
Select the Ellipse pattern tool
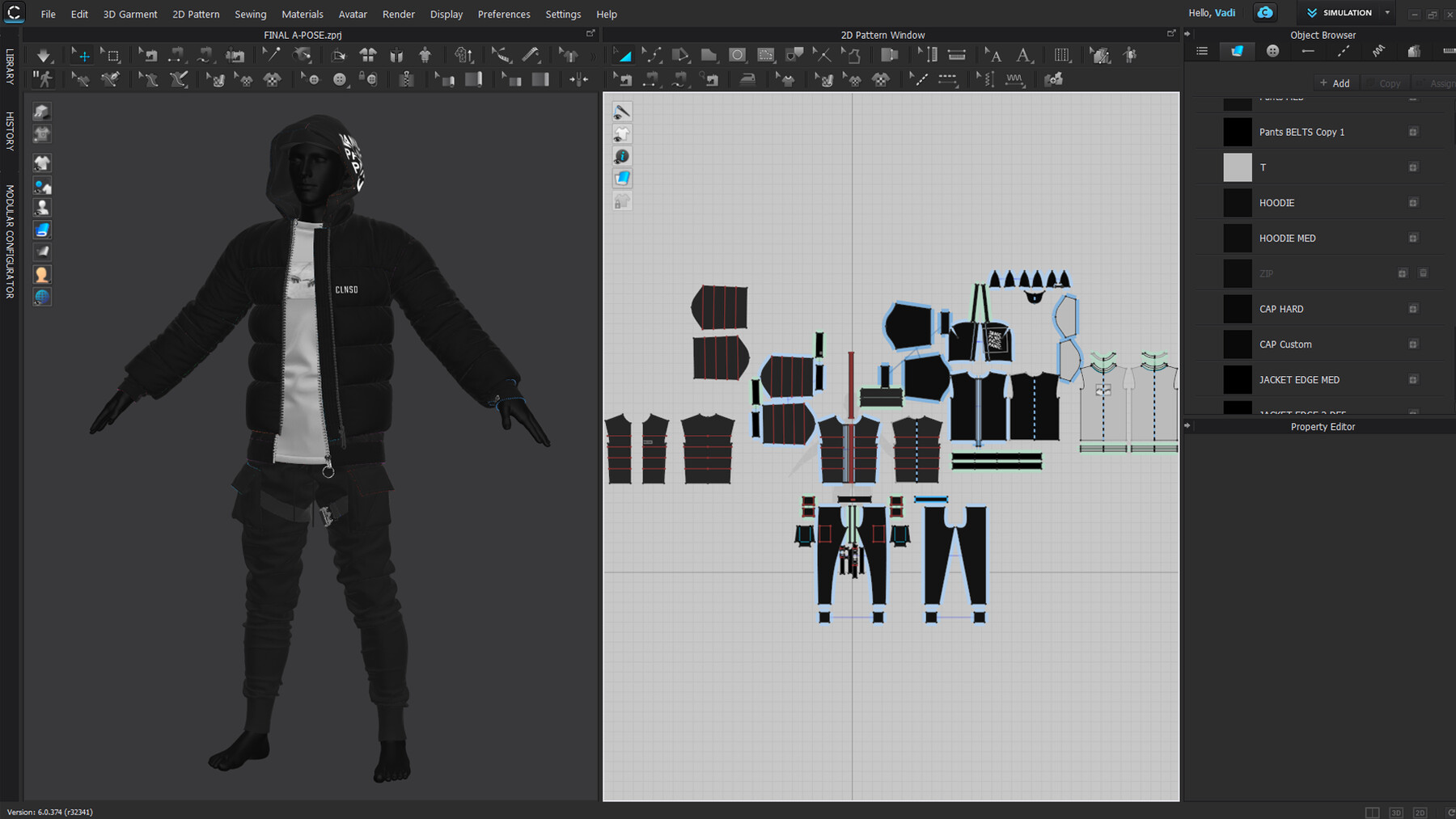[x=737, y=55]
